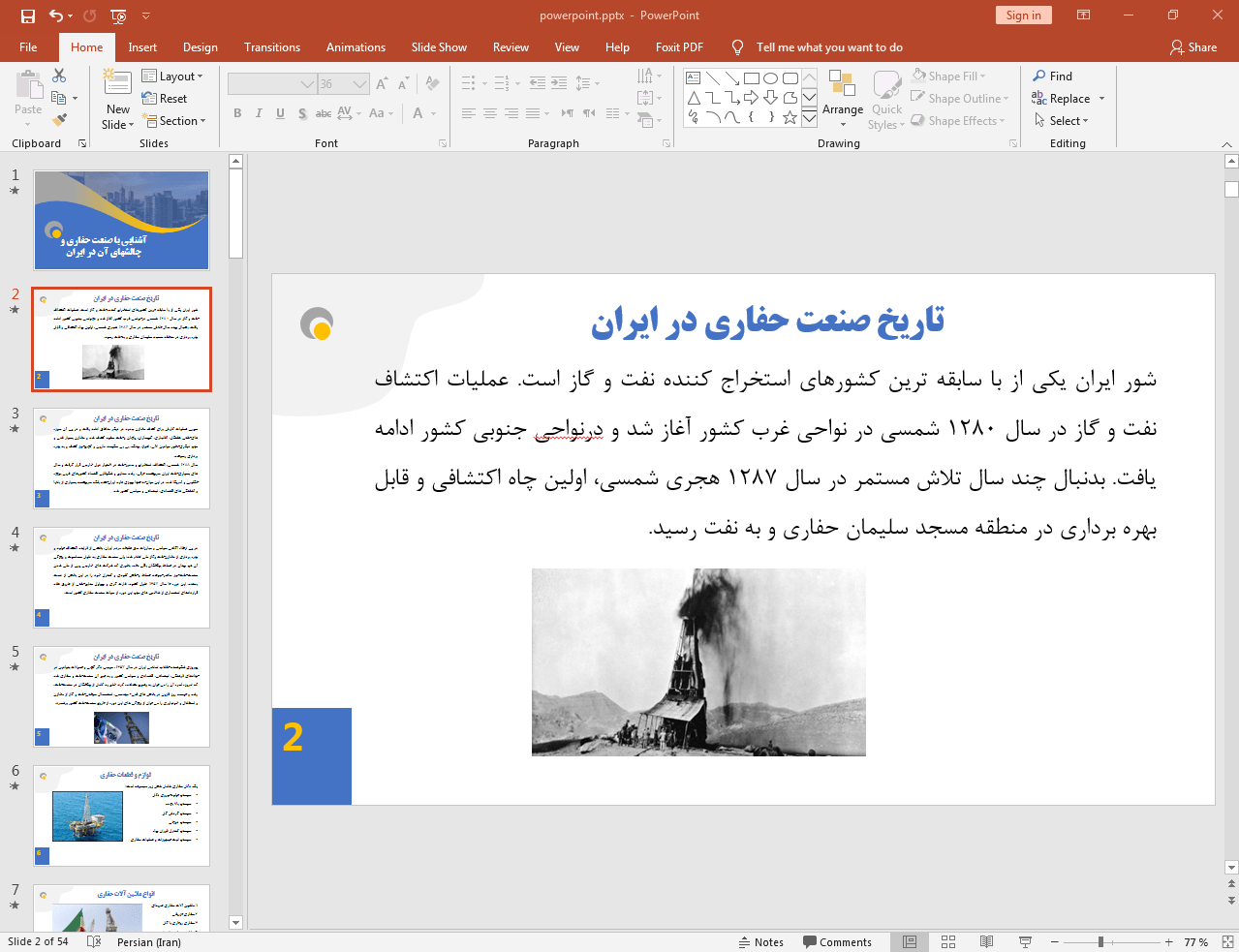Select slide 6 thumbnail with oil rig

coord(122,815)
